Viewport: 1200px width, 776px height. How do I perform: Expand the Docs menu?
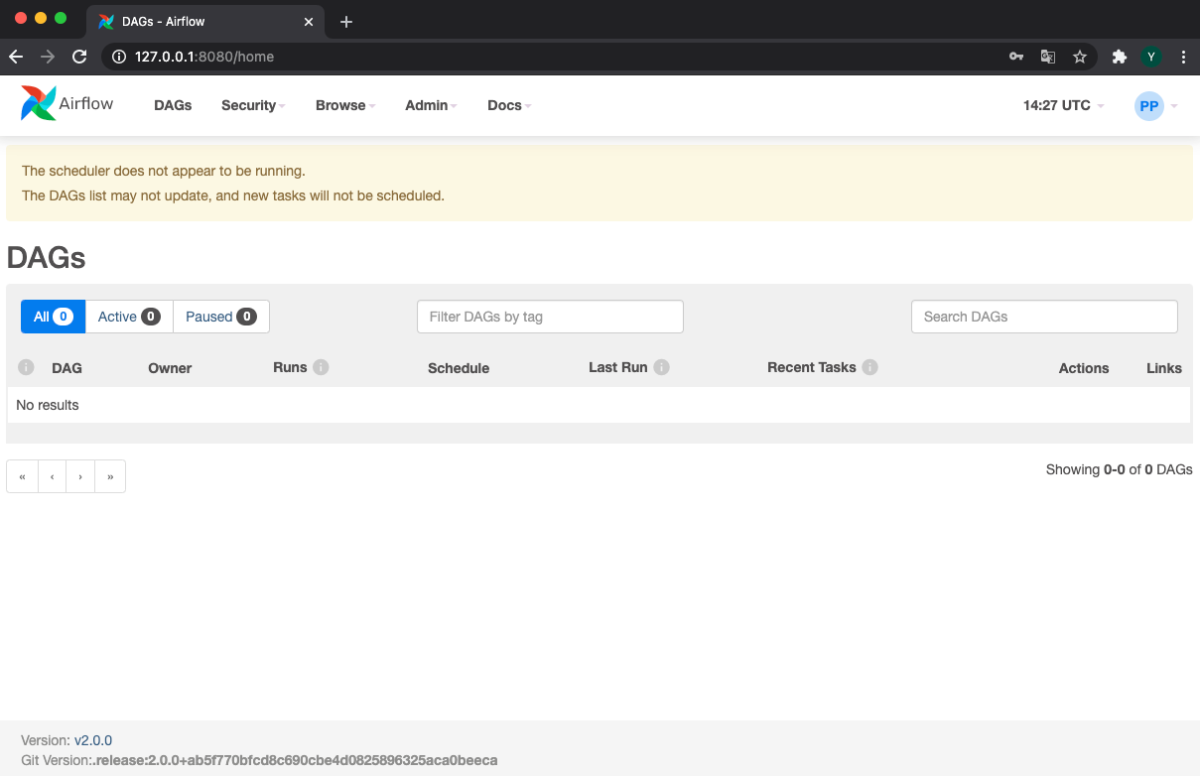[x=509, y=105]
